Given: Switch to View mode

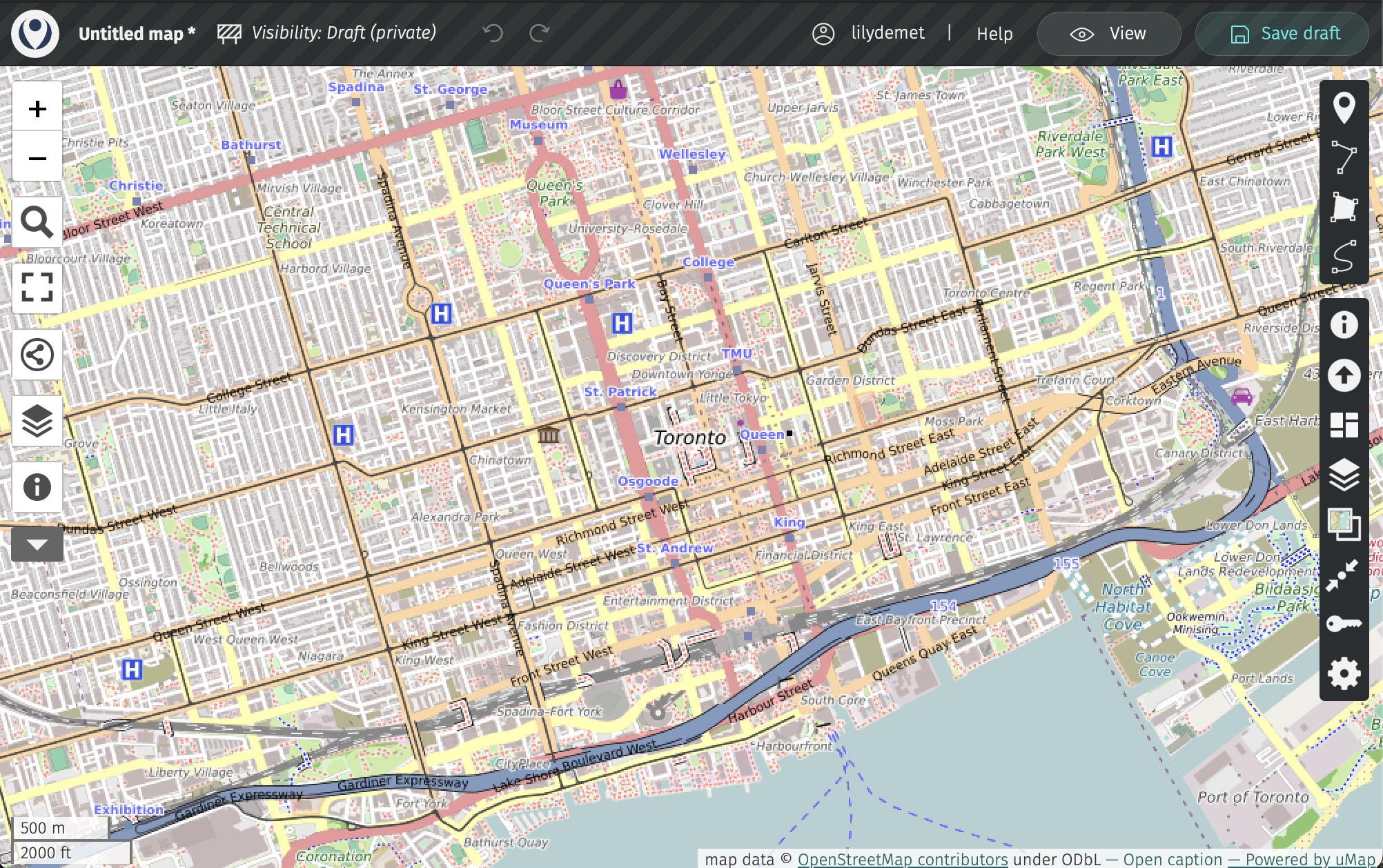Looking at the screenshot, I should (x=1108, y=34).
